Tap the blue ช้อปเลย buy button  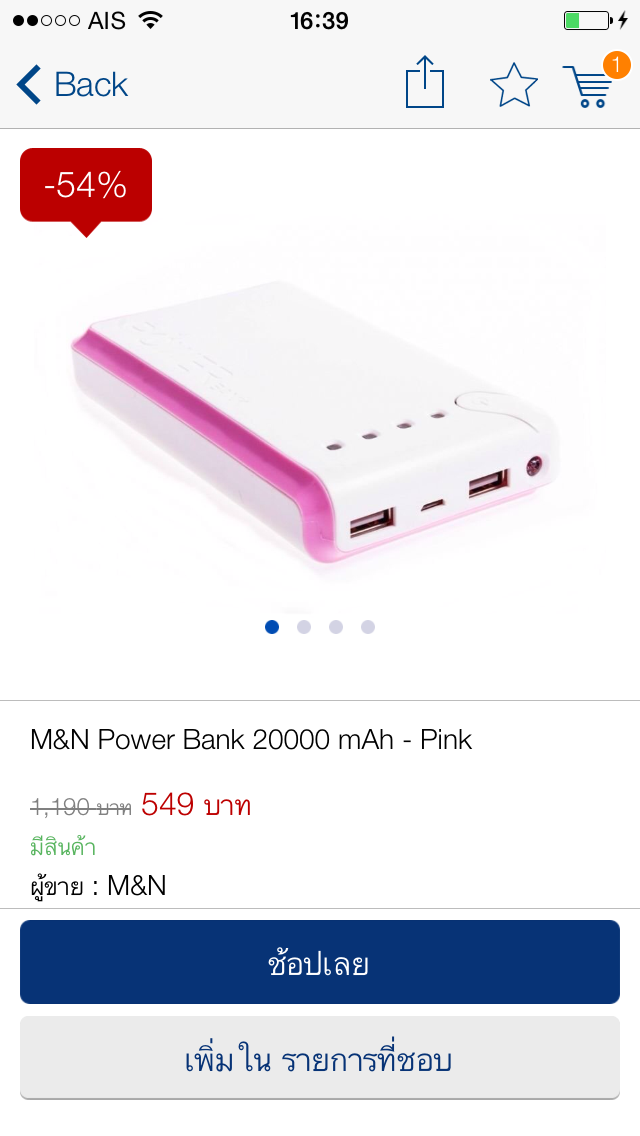pos(320,962)
